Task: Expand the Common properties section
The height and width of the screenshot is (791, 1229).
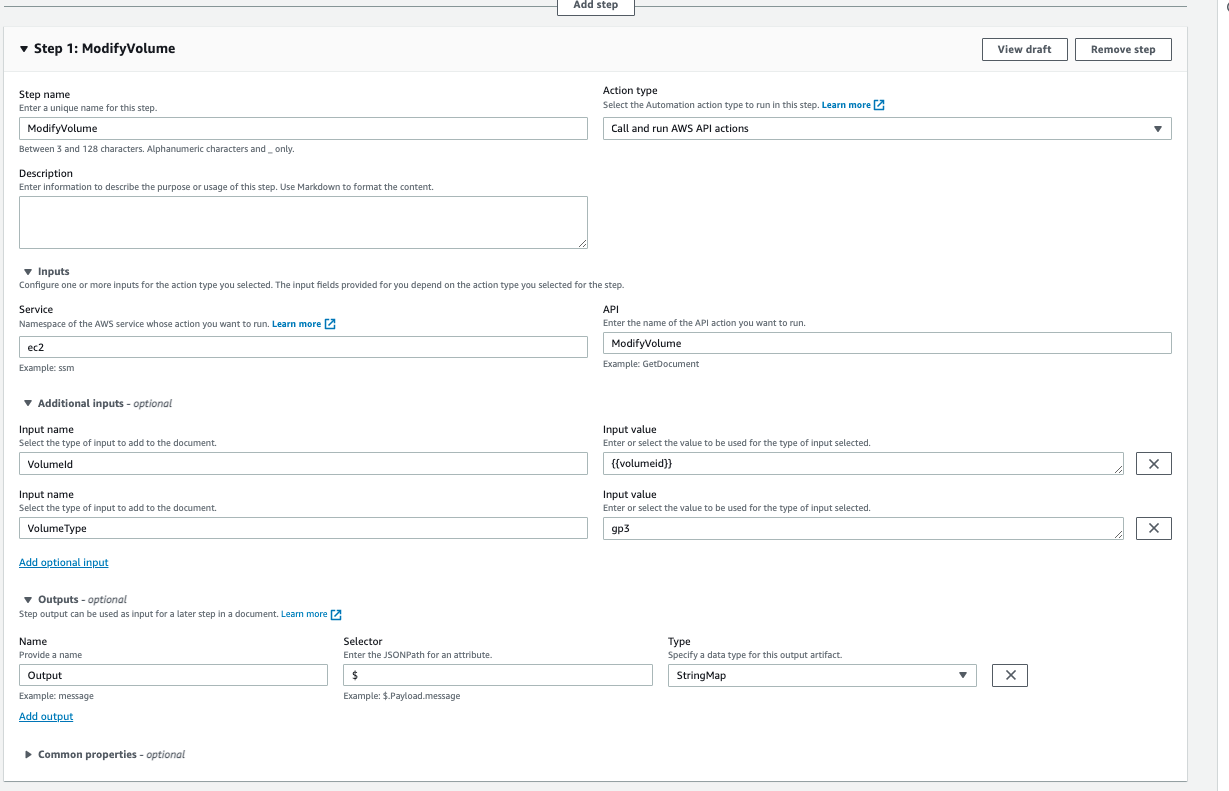Action: (x=27, y=754)
